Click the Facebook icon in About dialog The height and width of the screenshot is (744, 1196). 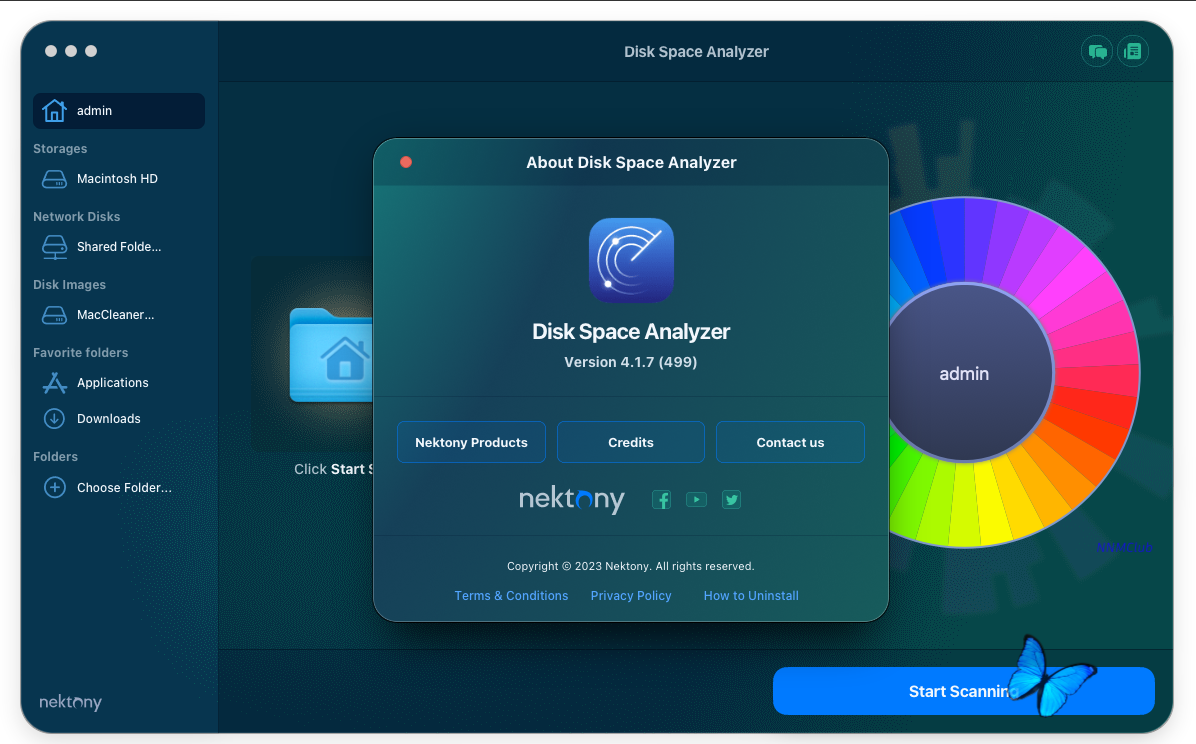(x=661, y=499)
